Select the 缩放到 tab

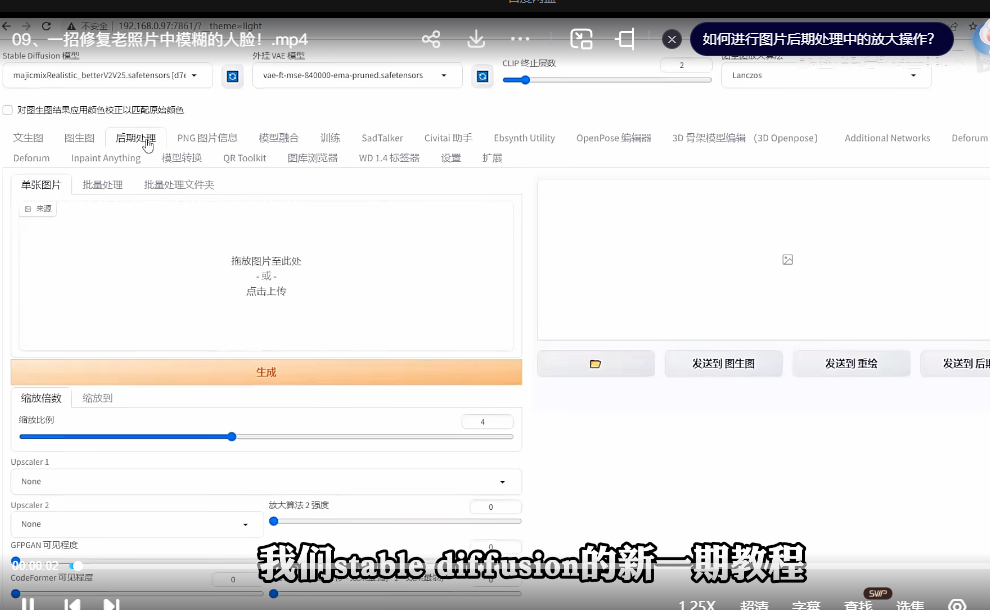97,398
